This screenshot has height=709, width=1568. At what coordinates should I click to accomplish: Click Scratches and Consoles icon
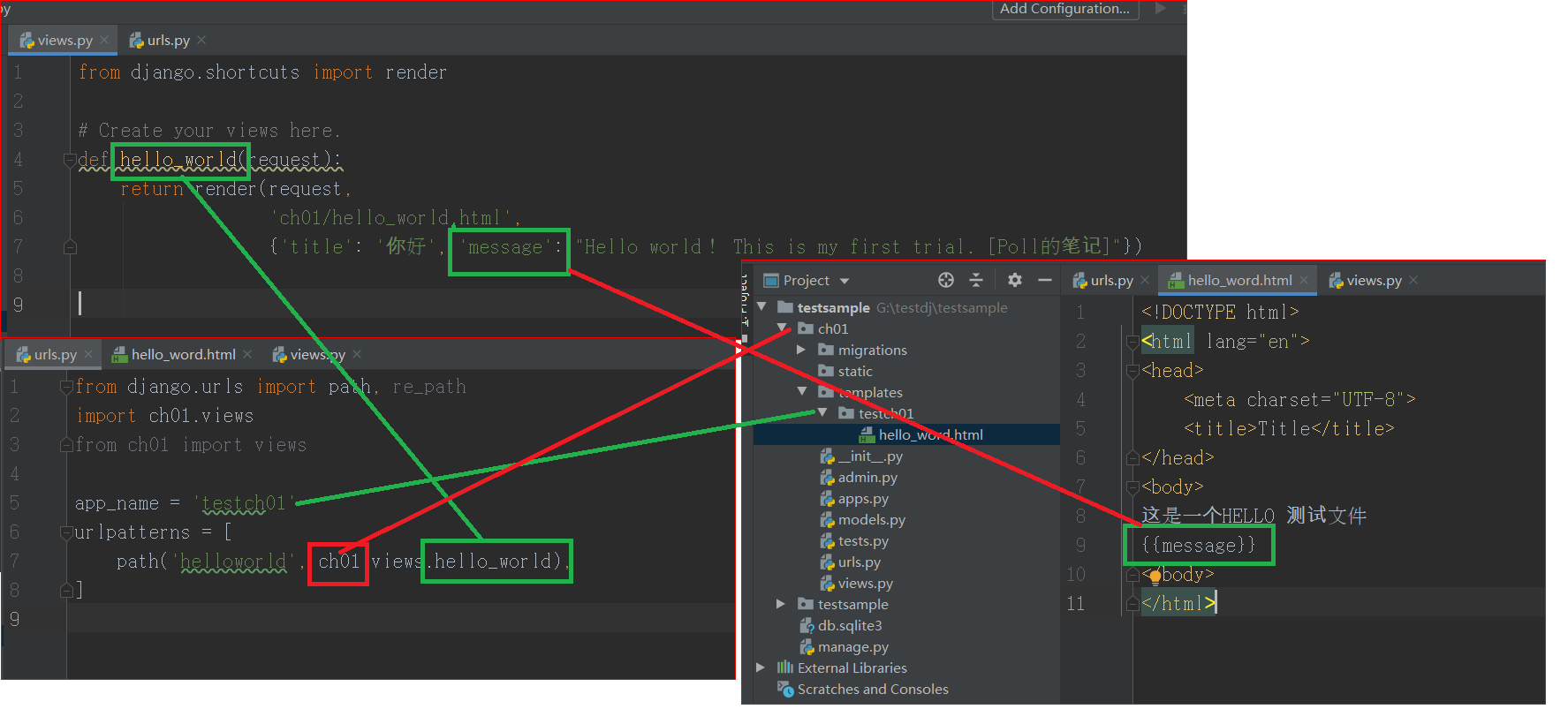click(784, 689)
